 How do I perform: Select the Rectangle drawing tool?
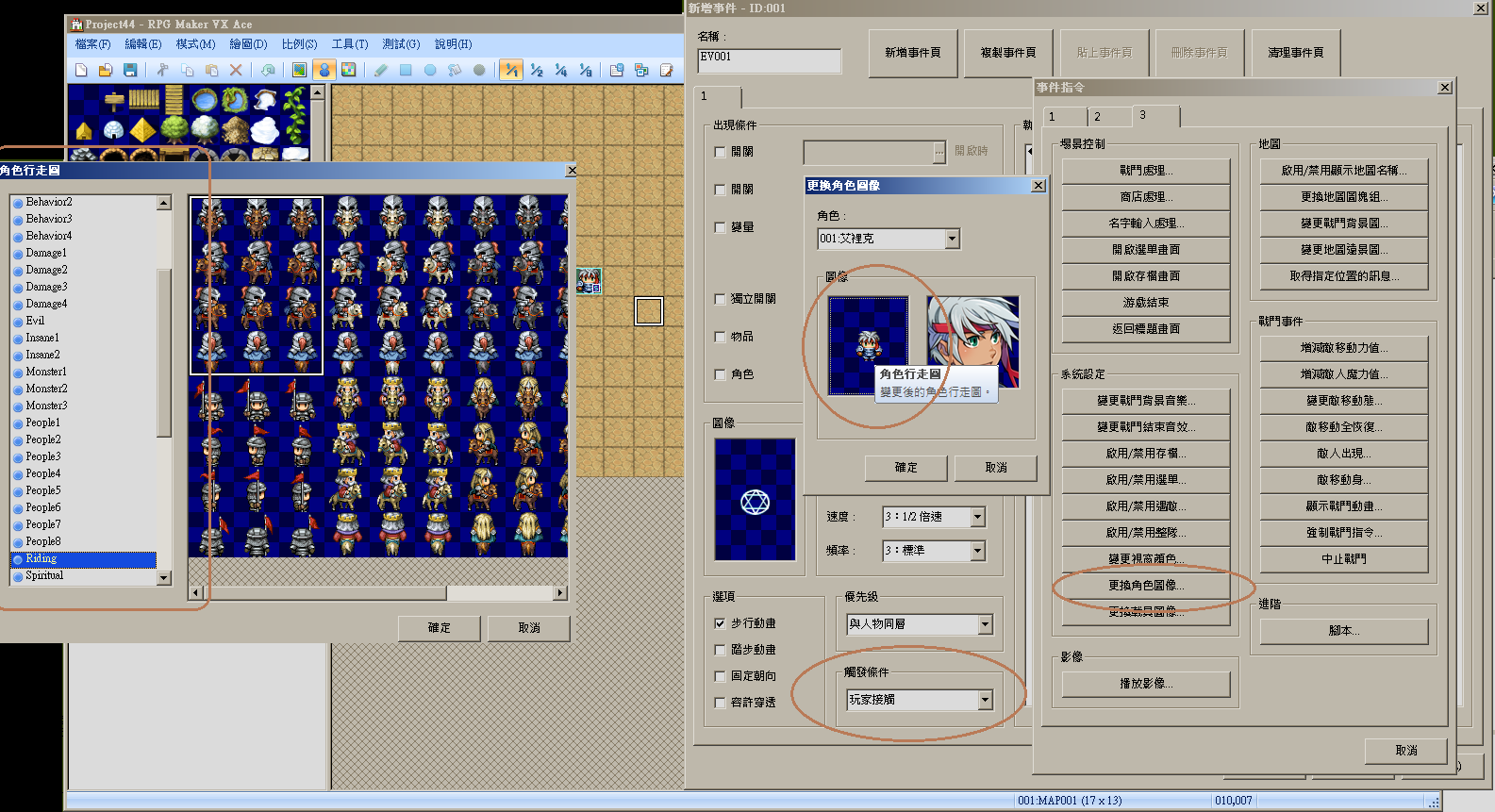click(406, 70)
